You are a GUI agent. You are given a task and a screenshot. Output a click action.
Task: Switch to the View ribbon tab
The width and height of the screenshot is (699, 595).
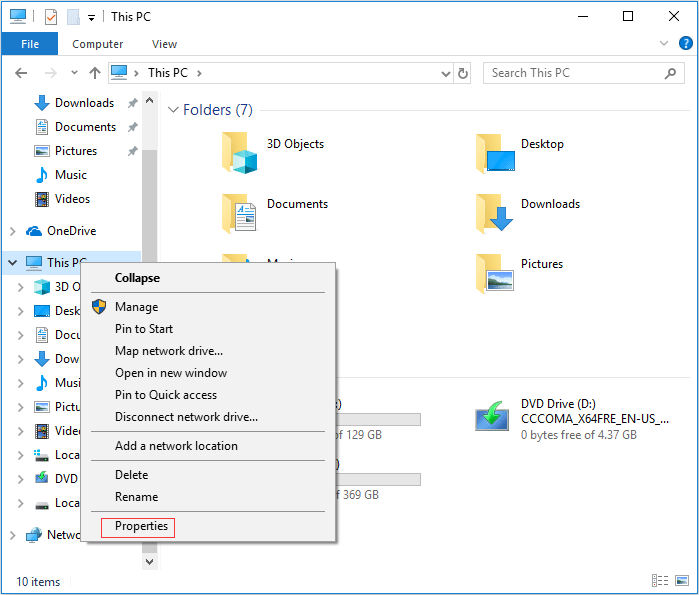[x=164, y=44]
